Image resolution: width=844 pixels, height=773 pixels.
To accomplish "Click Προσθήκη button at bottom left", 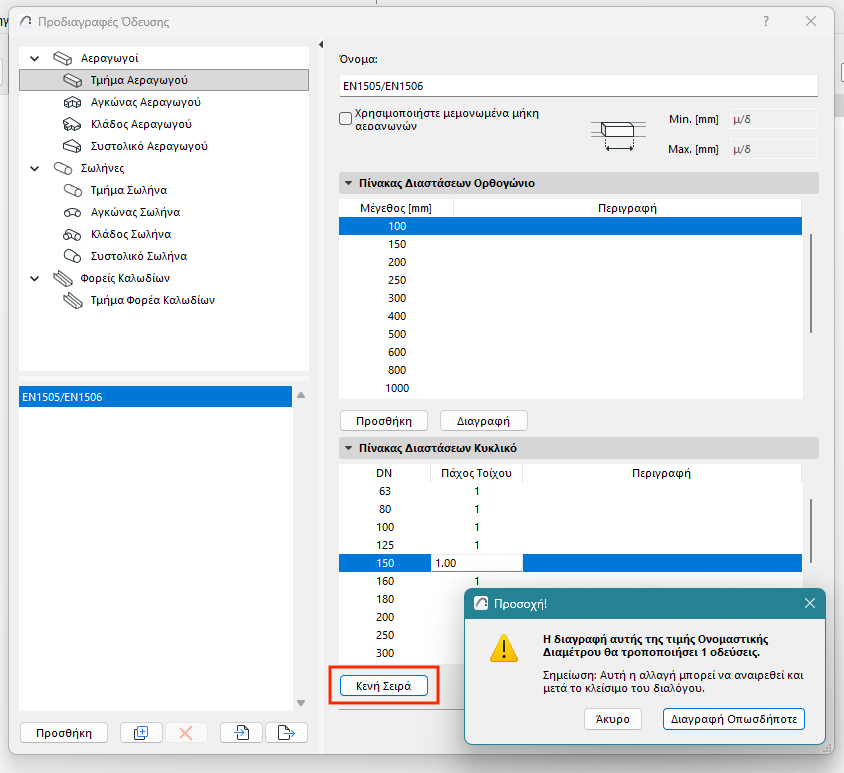I will click(64, 733).
